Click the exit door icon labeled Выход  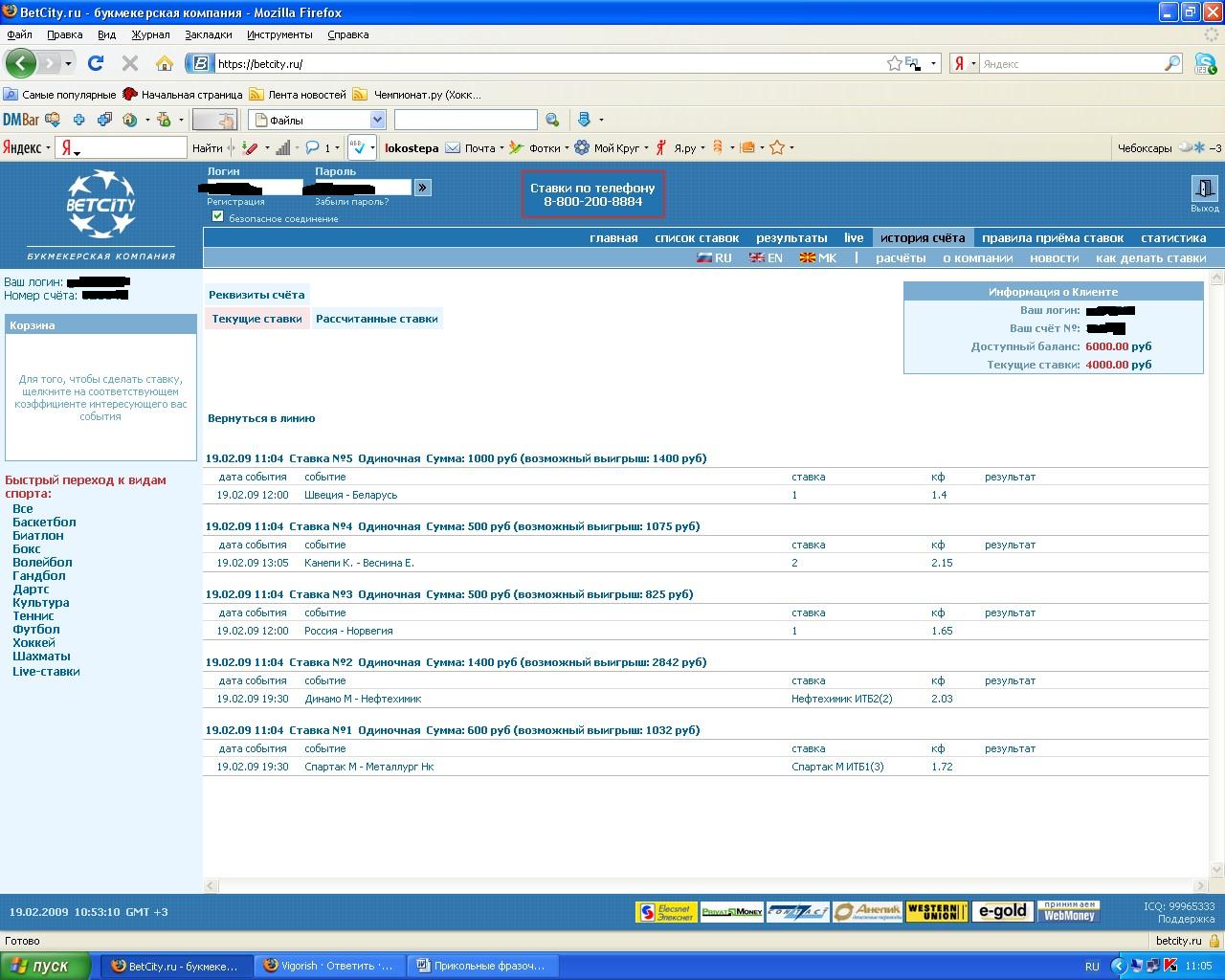coord(1204,189)
